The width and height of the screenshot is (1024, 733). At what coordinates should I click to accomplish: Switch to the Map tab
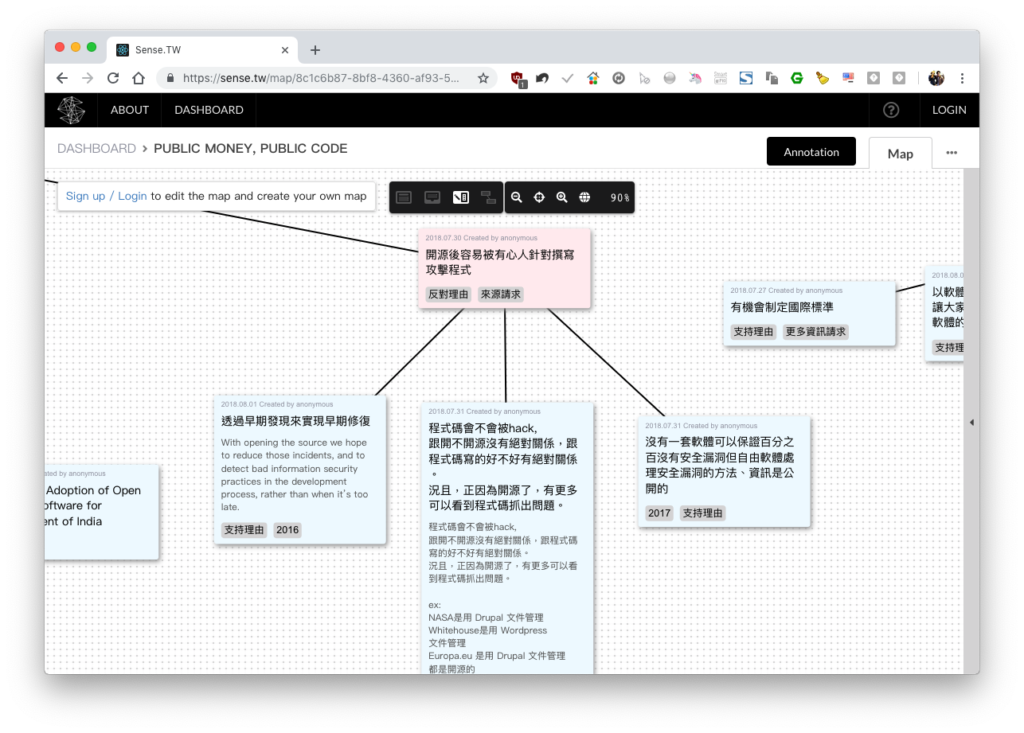(900, 154)
